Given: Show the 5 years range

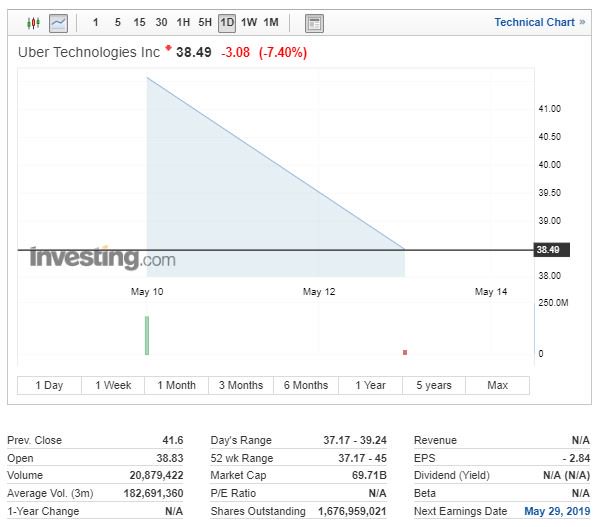Looking at the screenshot, I should click(x=434, y=385).
